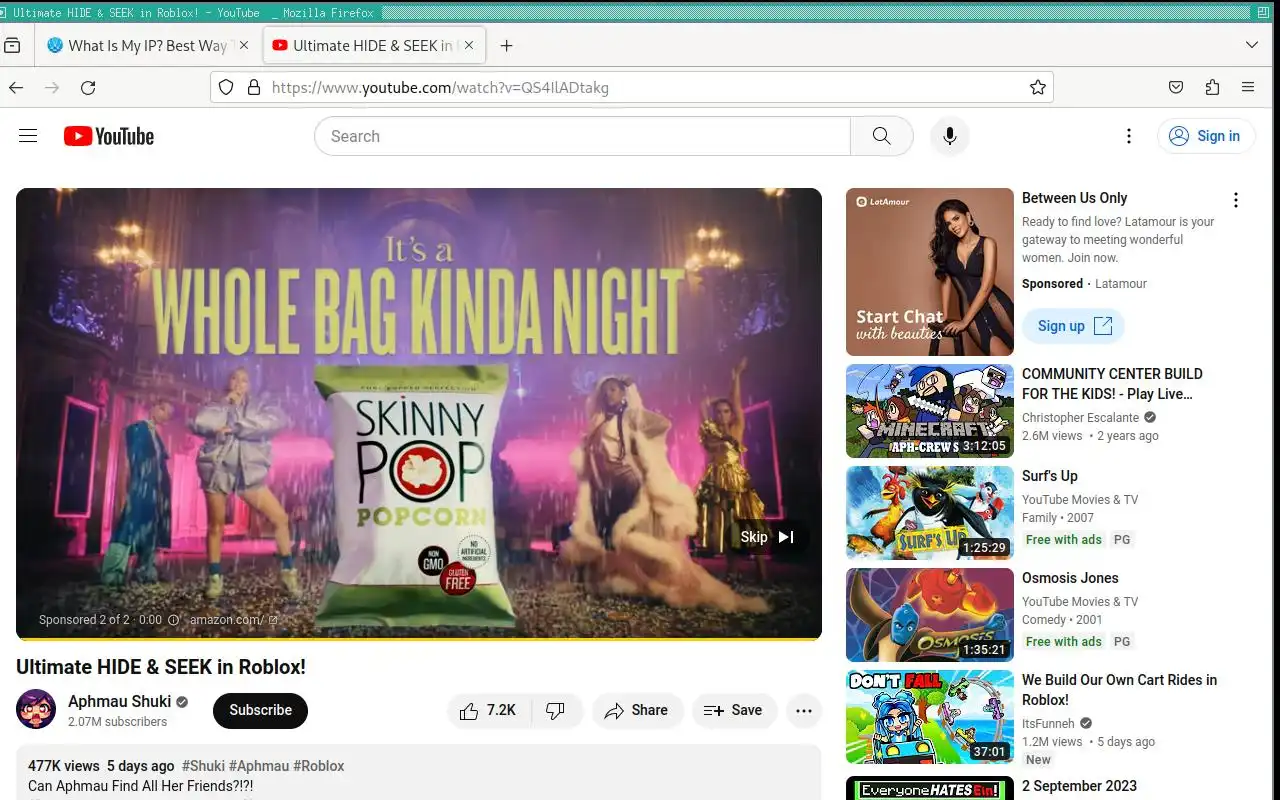This screenshot has height=800, width=1280.
Task: Click the YouTube logo
Action: click(109, 136)
